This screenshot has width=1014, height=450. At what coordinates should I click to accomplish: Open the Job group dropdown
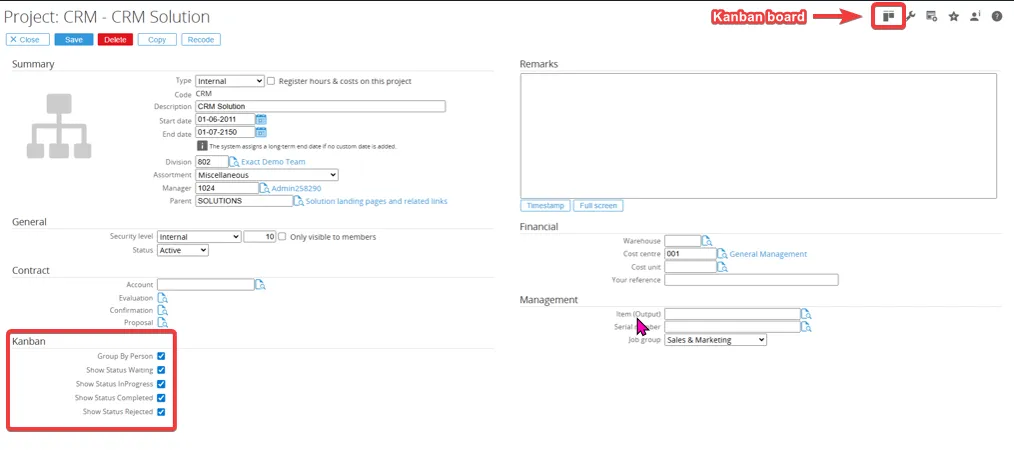pyautogui.click(x=715, y=340)
